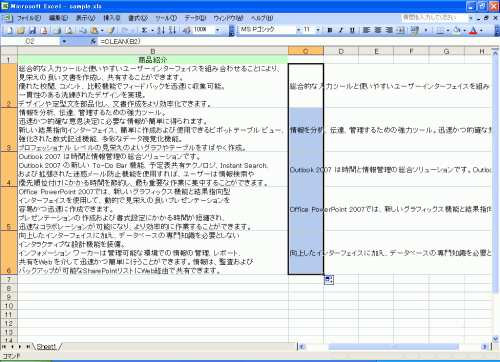Toggle Bold formatting
This screenshot has height=362, width=500.
pos(330,30)
